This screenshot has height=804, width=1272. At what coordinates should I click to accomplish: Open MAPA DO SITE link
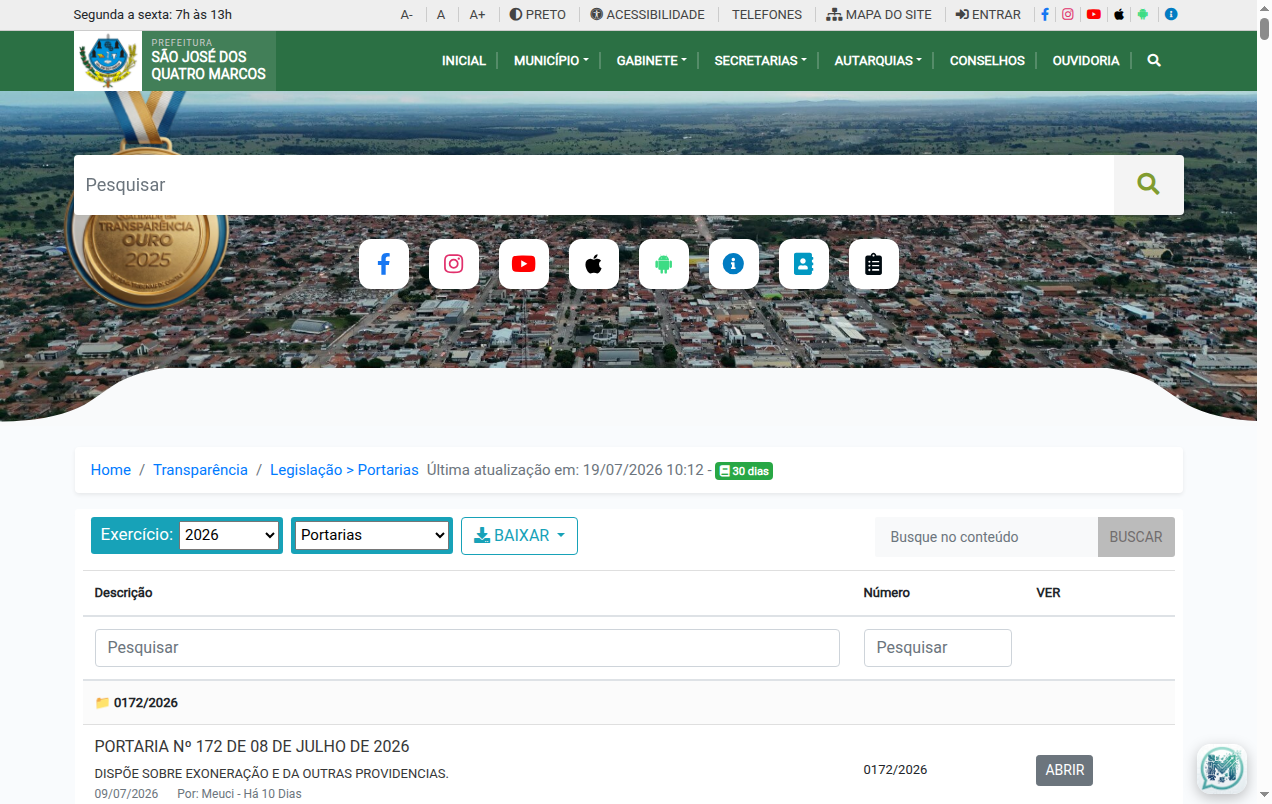coord(879,15)
